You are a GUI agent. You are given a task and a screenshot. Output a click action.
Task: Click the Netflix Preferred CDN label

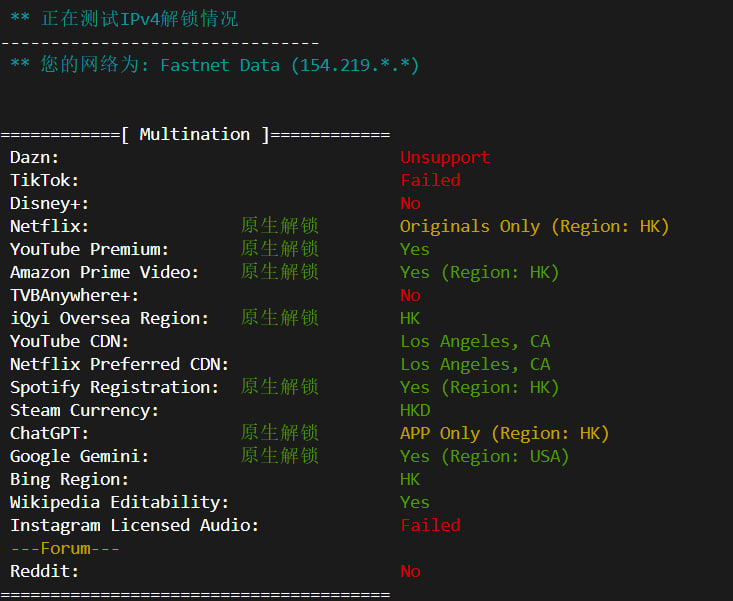(120, 364)
